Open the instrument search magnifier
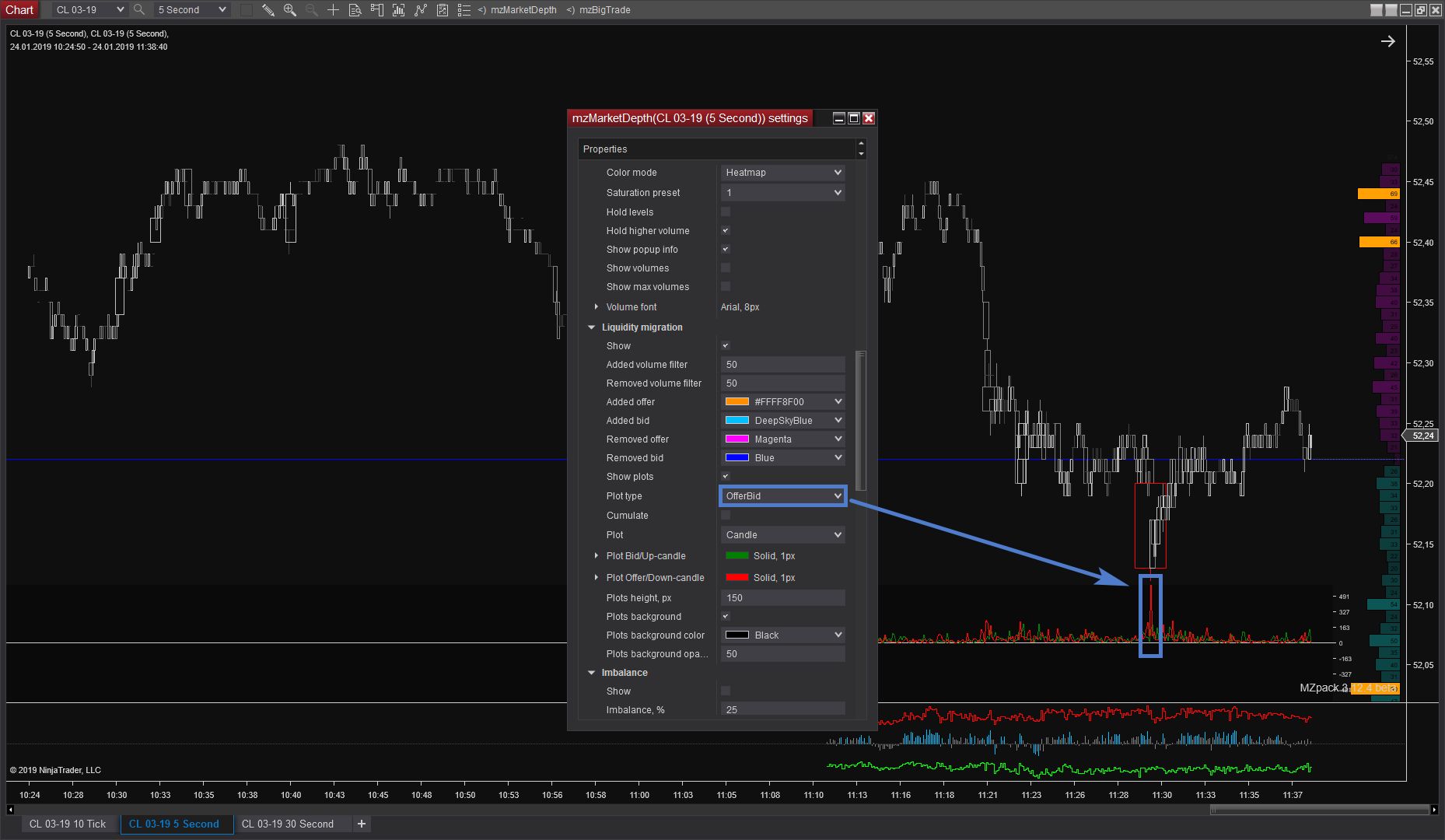The image size is (1445, 840). pyautogui.click(x=139, y=9)
